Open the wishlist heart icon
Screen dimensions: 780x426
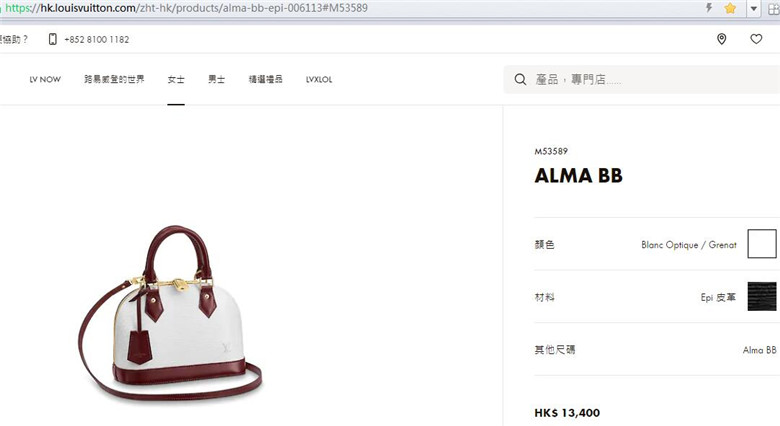[x=756, y=39]
